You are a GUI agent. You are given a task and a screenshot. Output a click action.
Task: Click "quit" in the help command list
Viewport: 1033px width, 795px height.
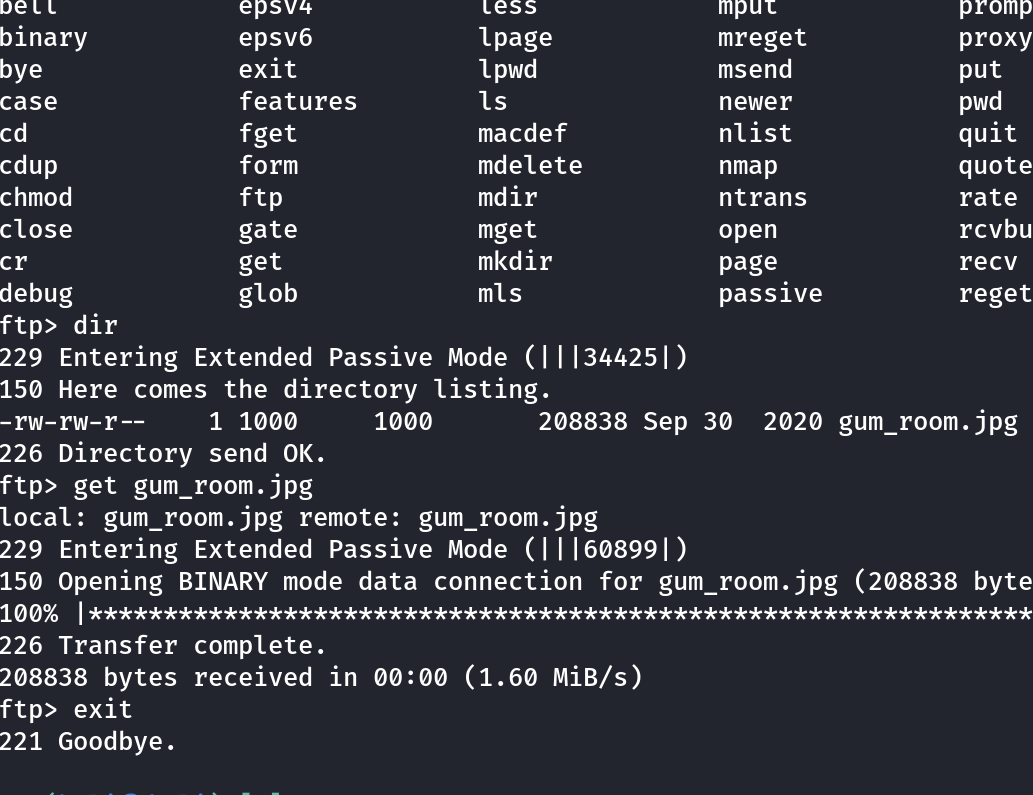coord(987,133)
